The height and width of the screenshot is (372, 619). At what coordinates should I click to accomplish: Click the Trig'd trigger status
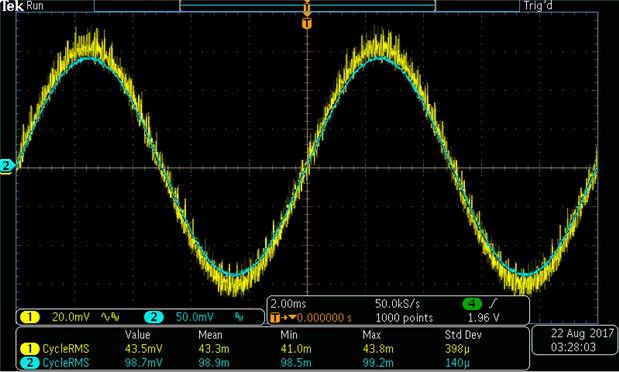(x=538, y=6)
